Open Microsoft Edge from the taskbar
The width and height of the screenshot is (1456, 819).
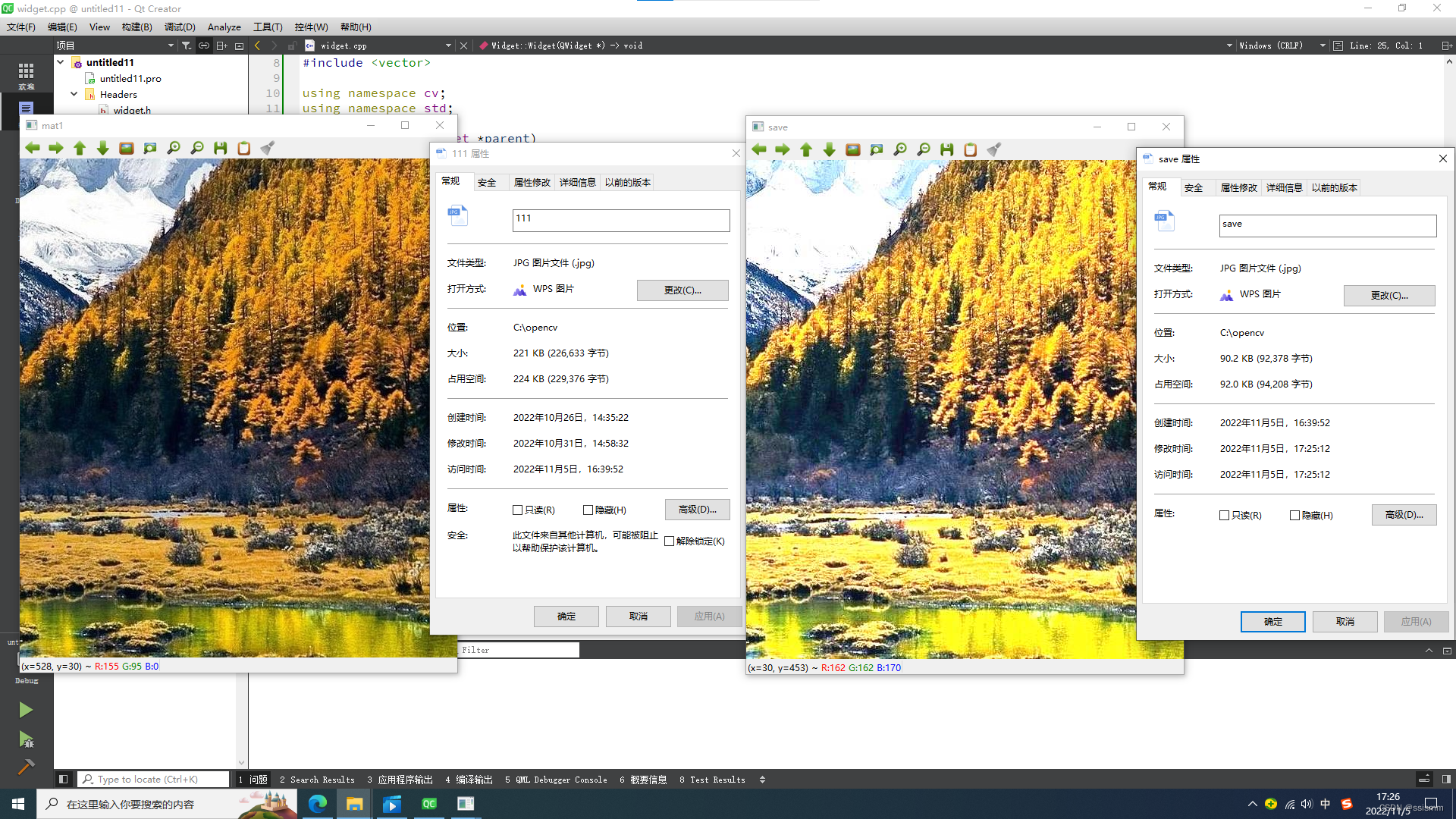click(318, 804)
